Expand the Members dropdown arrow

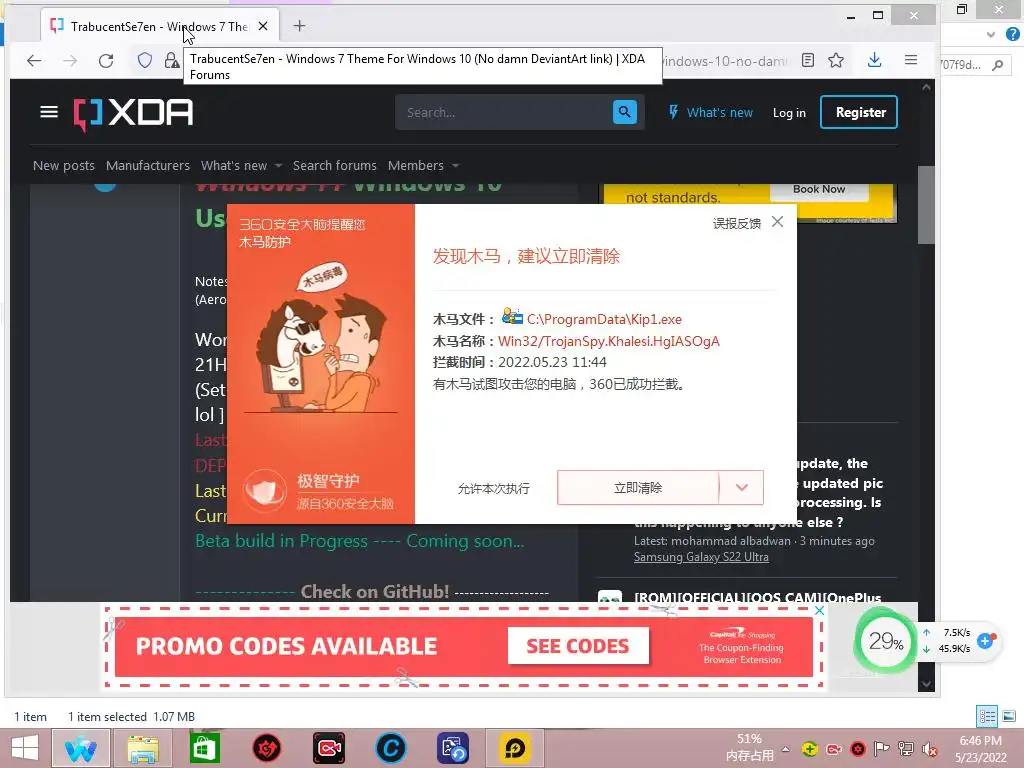(455, 166)
